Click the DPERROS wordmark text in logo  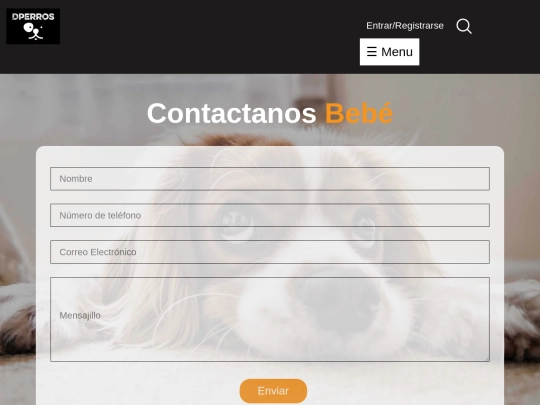(x=33, y=17)
